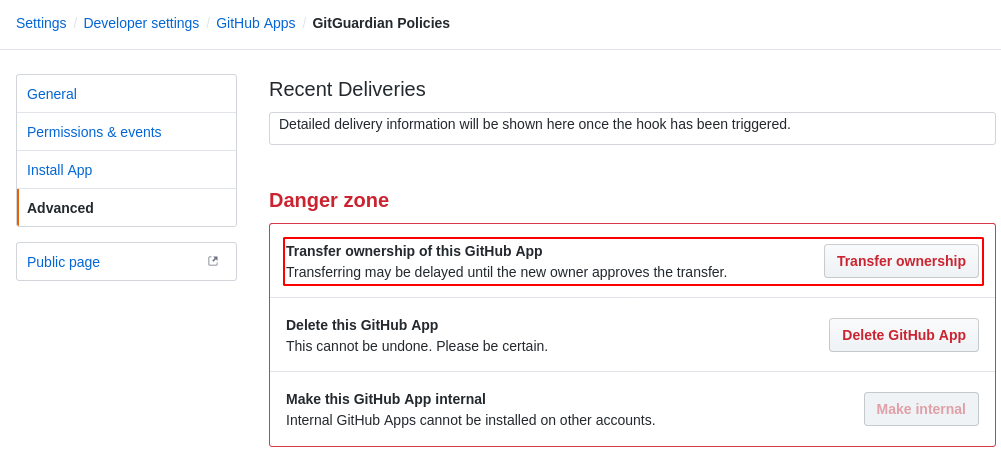
Task: Select the Advanced sidebar item
Action: tap(126, 208)
